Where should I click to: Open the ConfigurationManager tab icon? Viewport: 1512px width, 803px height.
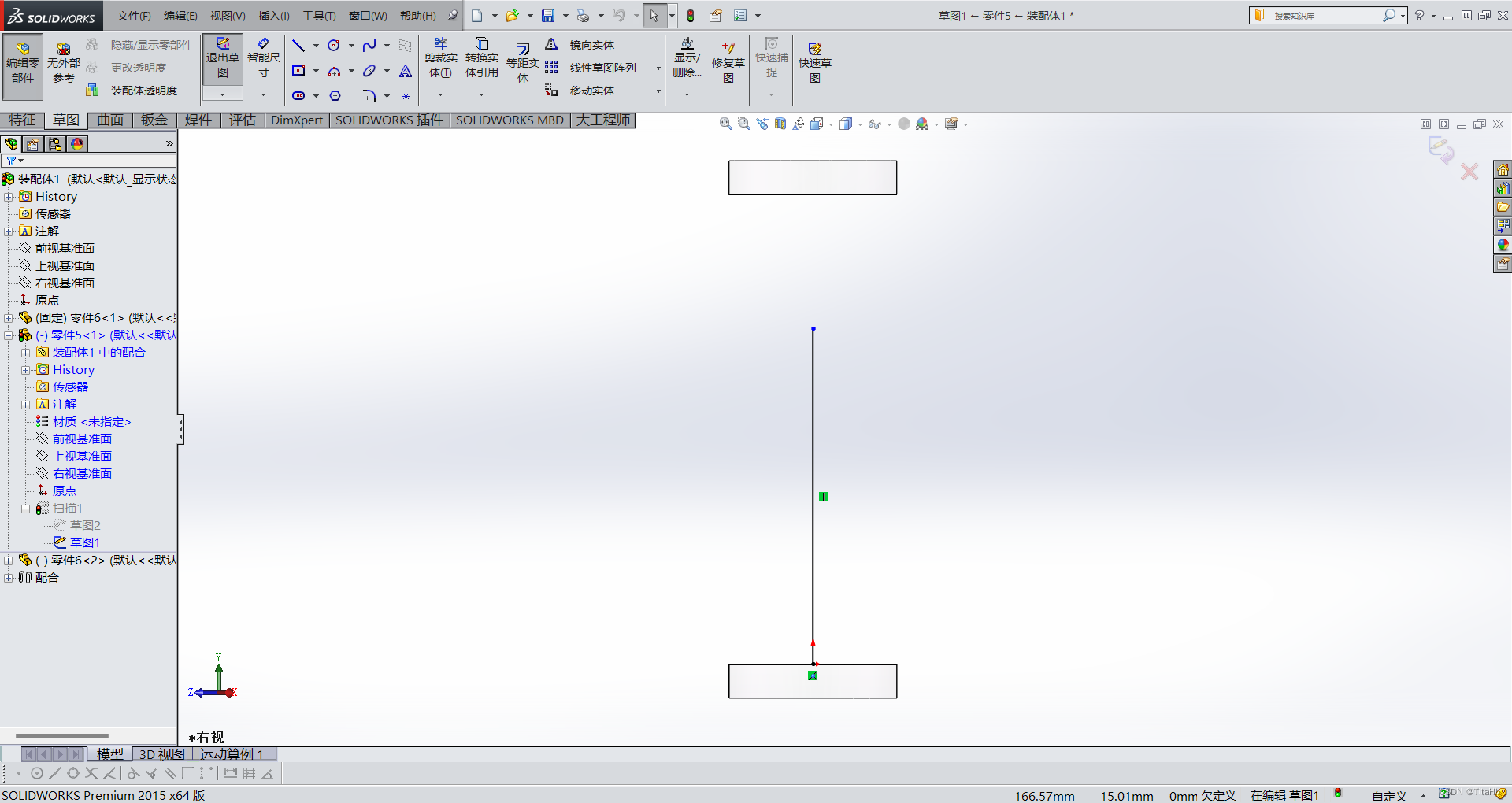click(x=55, y=144)
